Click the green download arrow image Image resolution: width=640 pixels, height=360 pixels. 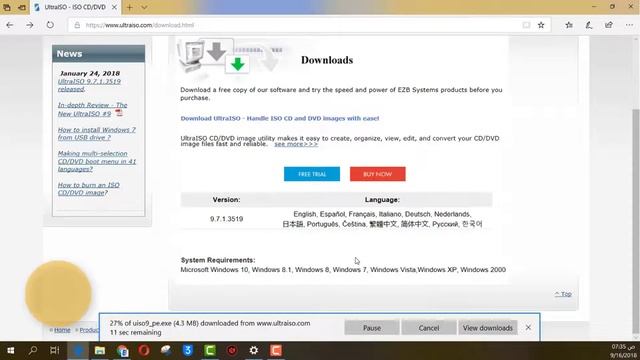tap(238, 64)
